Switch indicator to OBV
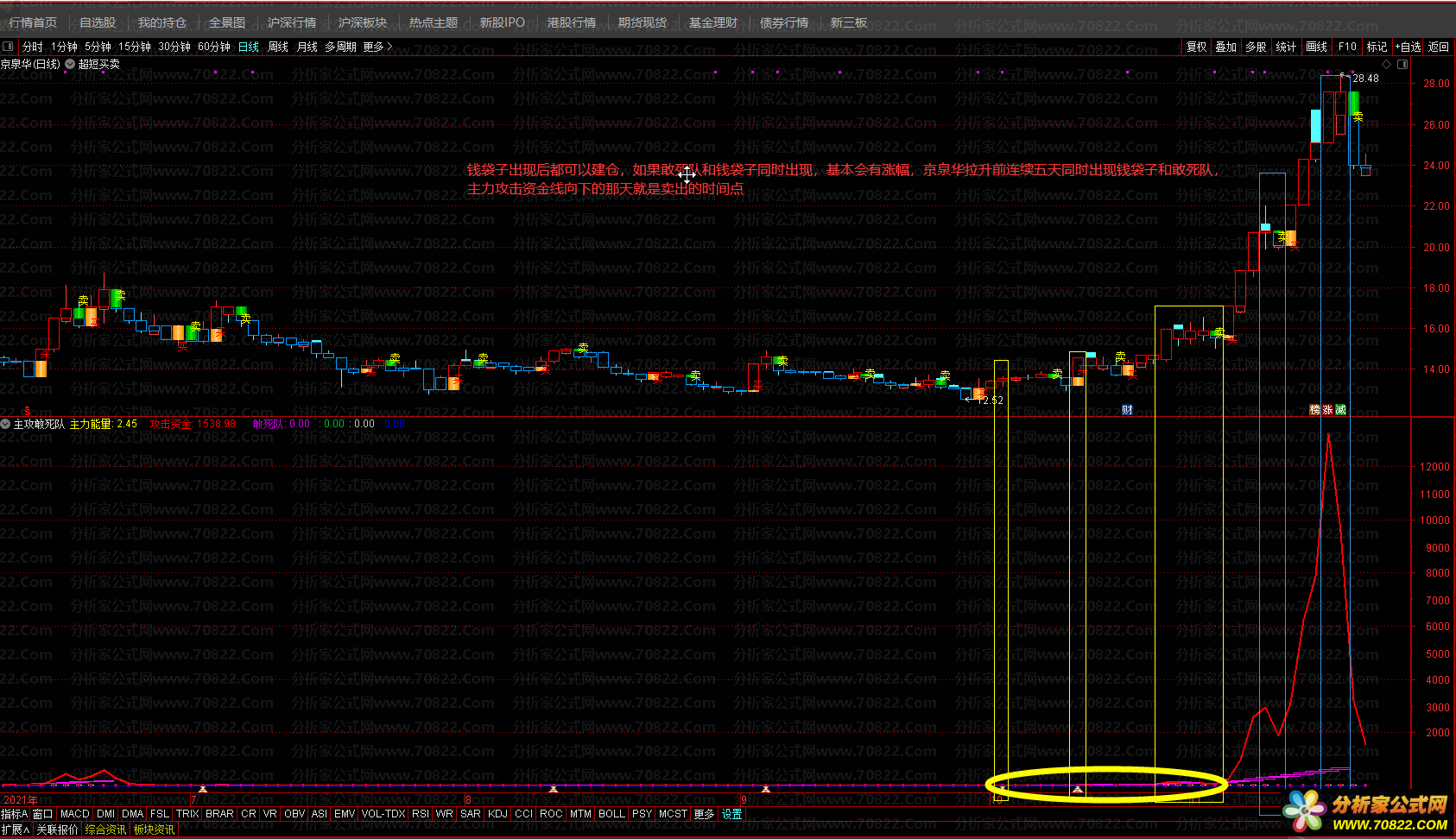 click(x=294, y=814)
